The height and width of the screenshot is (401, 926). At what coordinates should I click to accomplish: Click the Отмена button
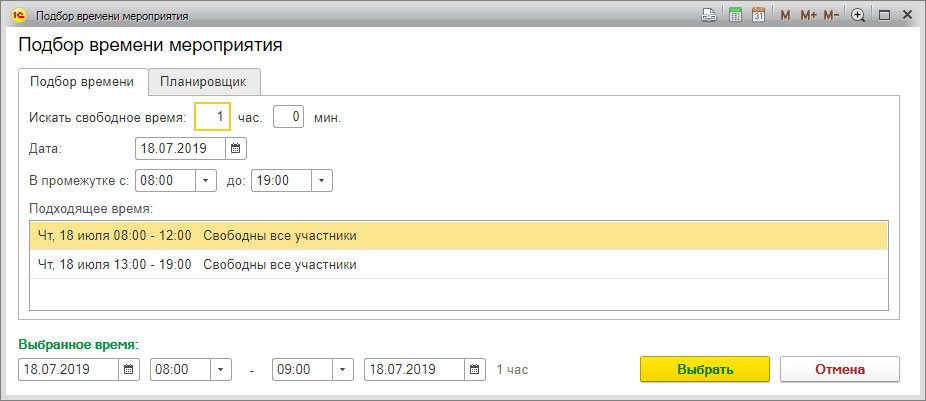pos(839,369)
